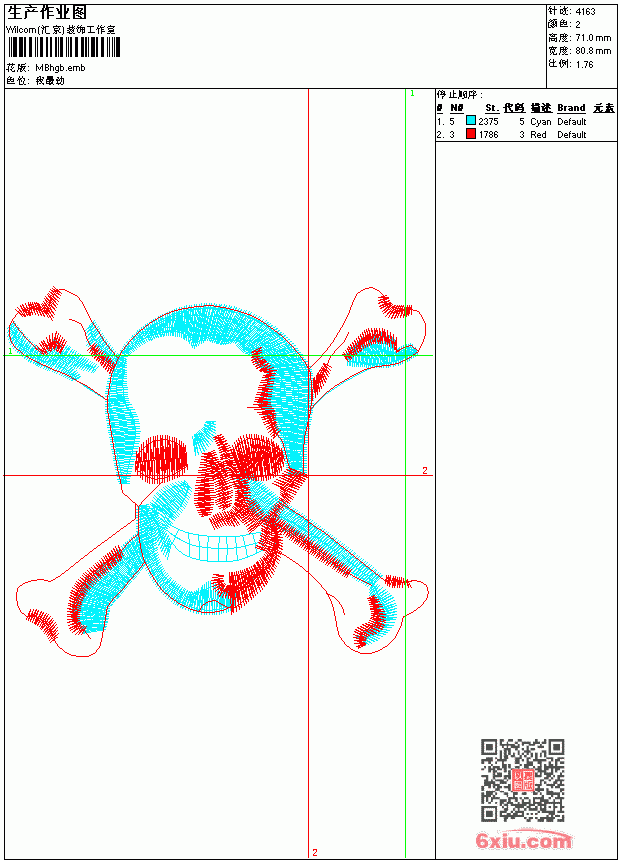Click the 6xiu.com watermark logo
Viewport: 620px width, 860px height.
click(x=523, y=840)
